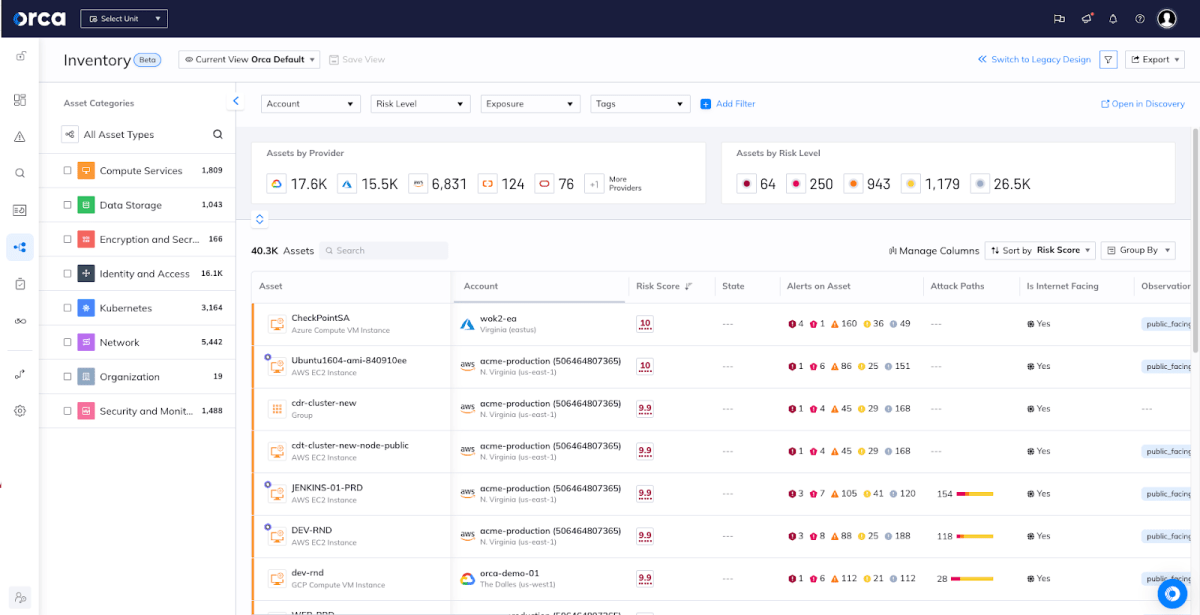Search asset categories with magnifier icon
The width and height of the screenshot is (1200, 615).
pos(218,135)
